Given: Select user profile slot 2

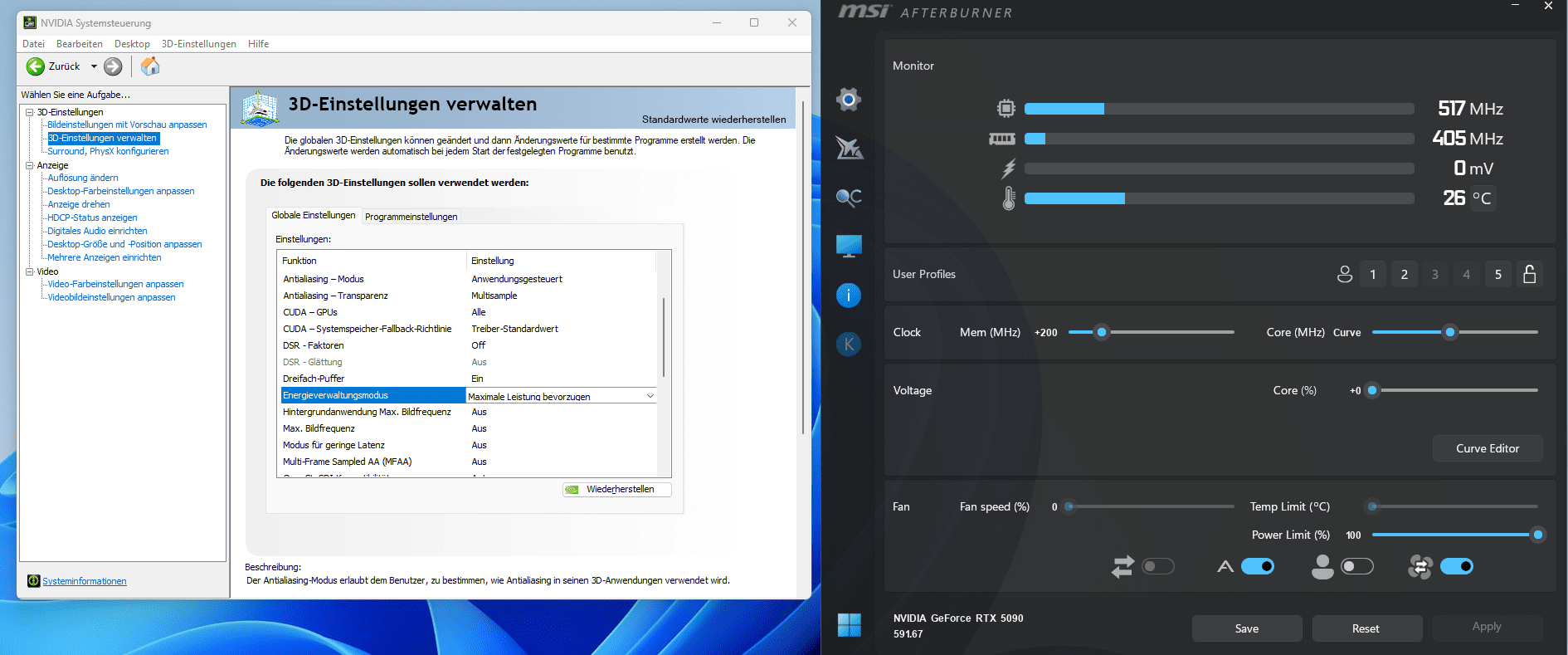Looking at the screenshot, I should pyautogui.click(x=1405, y=274).
